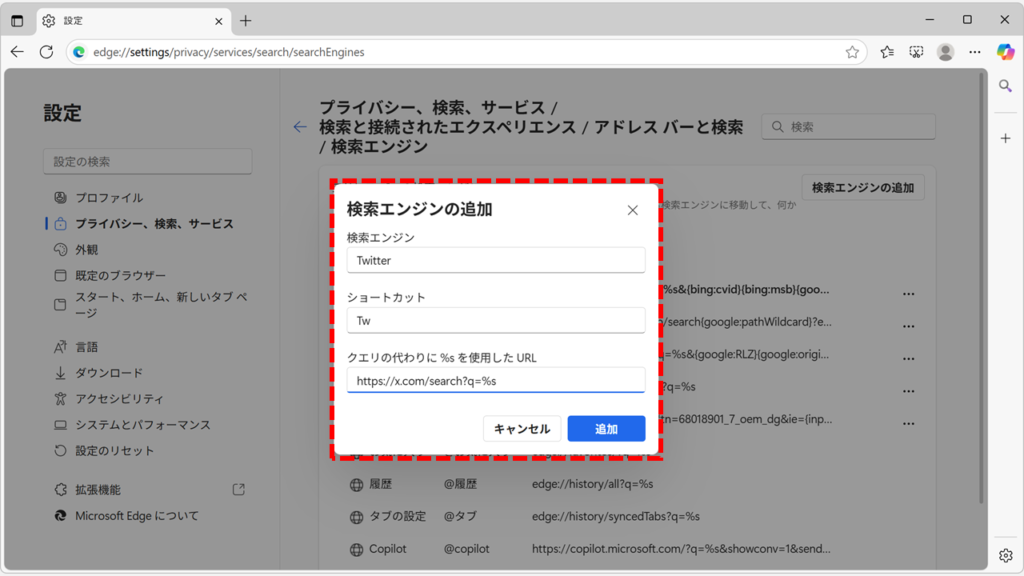
Task: Click the 設定の検索 search box
Action: (148, 161)
